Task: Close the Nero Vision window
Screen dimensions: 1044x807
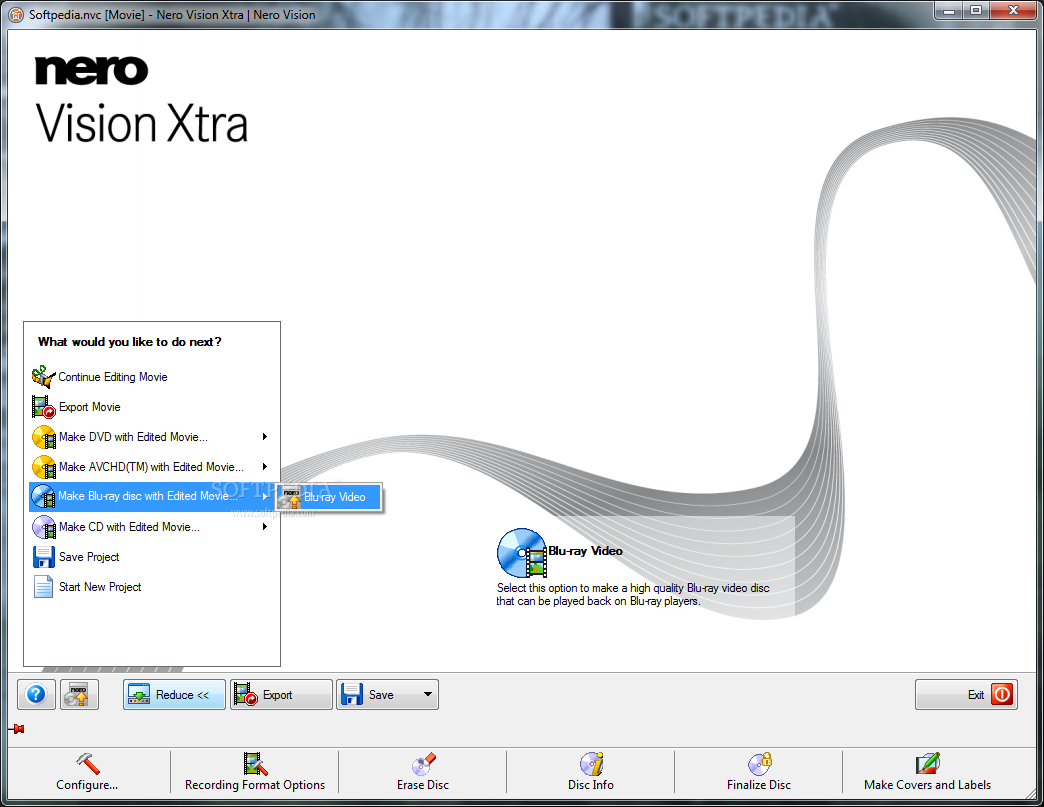Action: [1013, 10]
